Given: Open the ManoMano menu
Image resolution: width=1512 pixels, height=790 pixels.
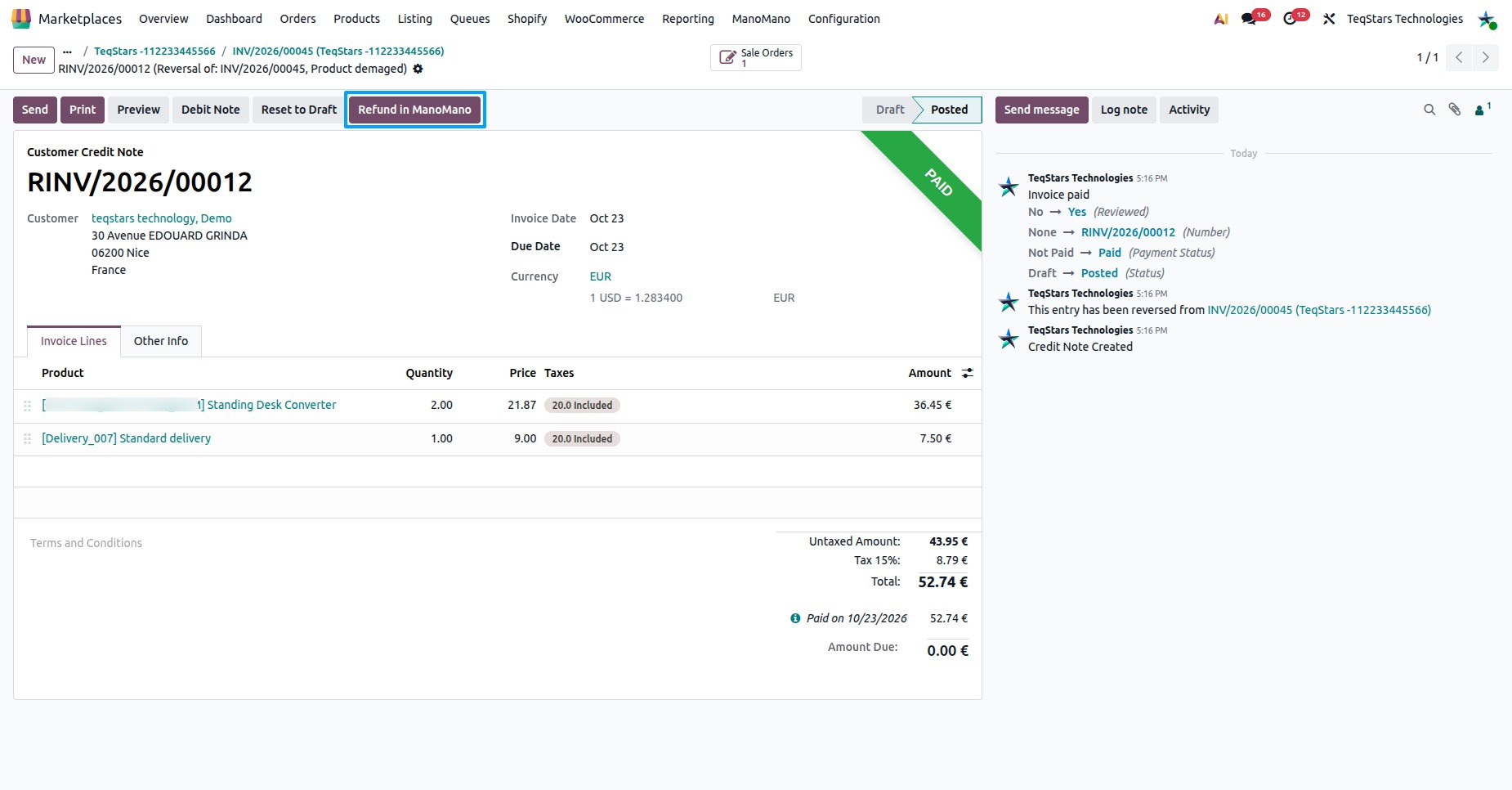Looking at the screenshot, I should 761,19.
